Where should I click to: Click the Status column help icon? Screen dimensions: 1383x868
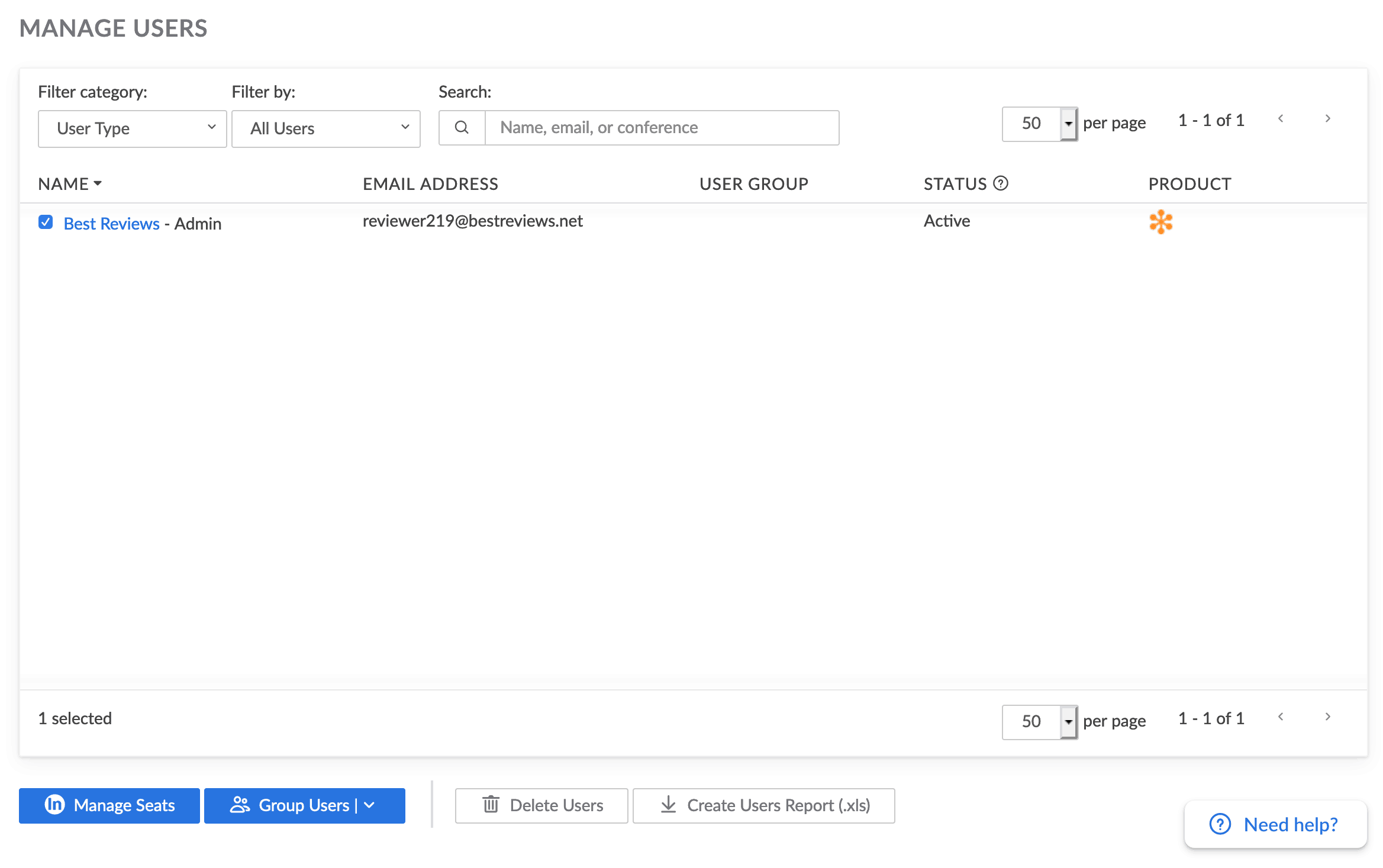tap(1000, 183)
